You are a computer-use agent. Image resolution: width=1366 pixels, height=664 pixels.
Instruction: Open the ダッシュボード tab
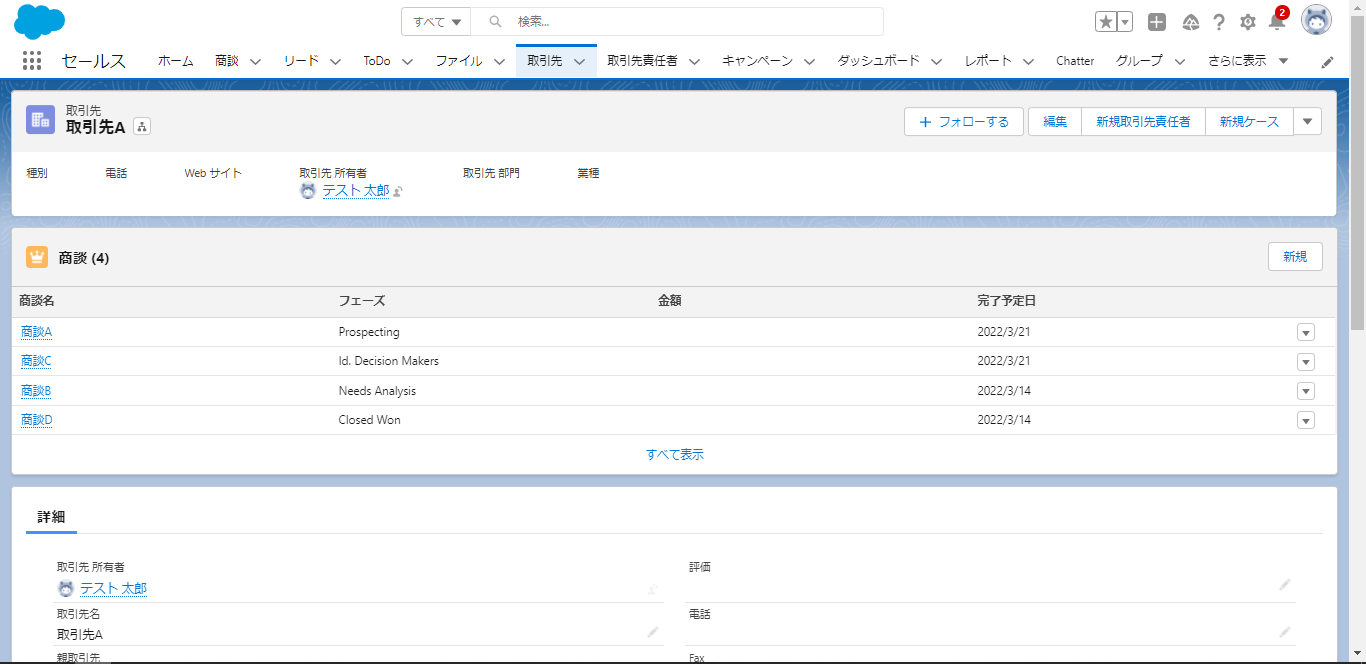click(878, 61)
